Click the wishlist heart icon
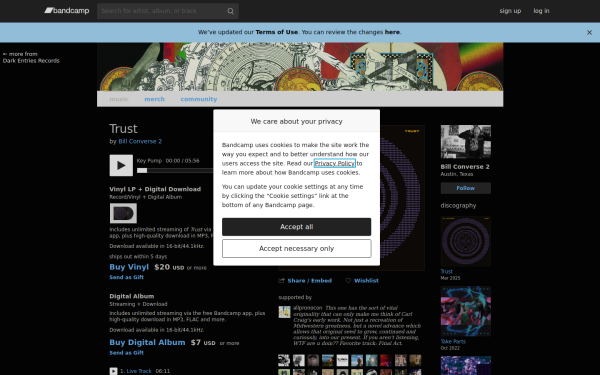Image resolution: width=600 pixels, height=375 pixels. 348,280
